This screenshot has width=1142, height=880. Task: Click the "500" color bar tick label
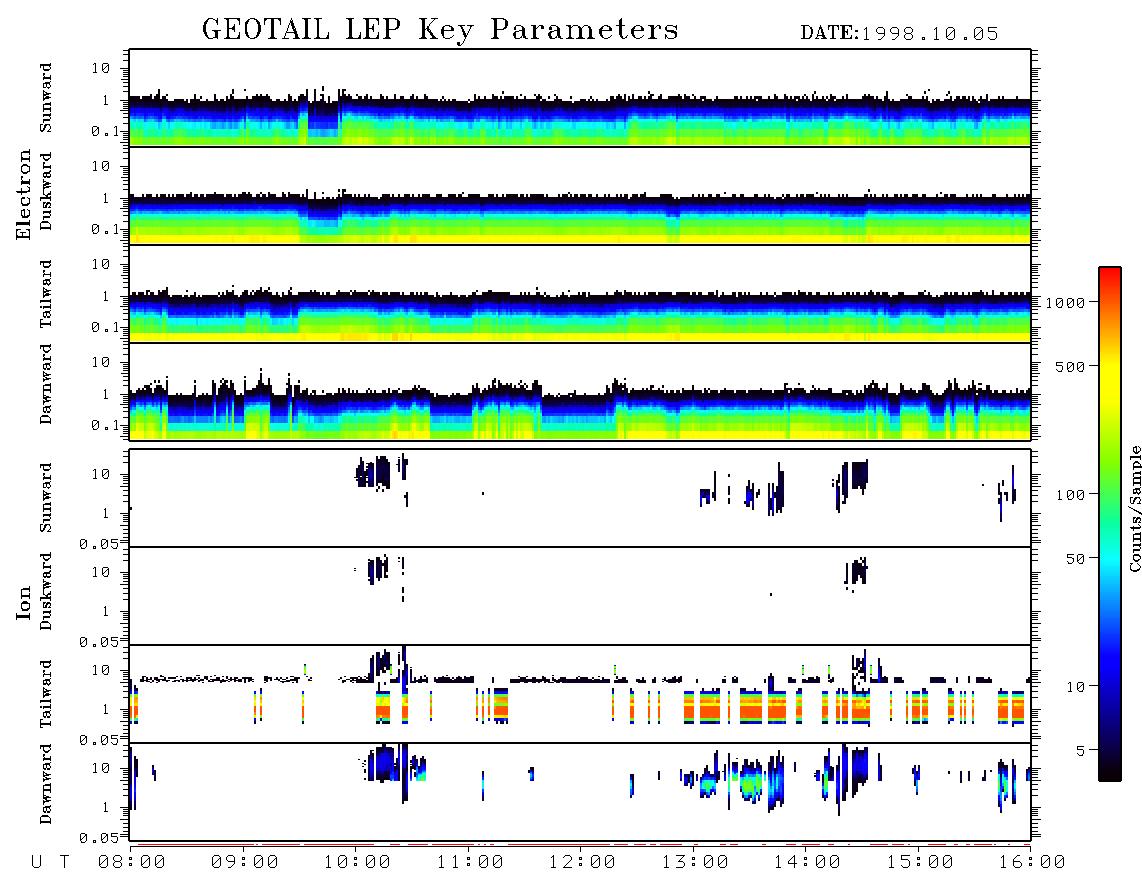coord(1070,367)
